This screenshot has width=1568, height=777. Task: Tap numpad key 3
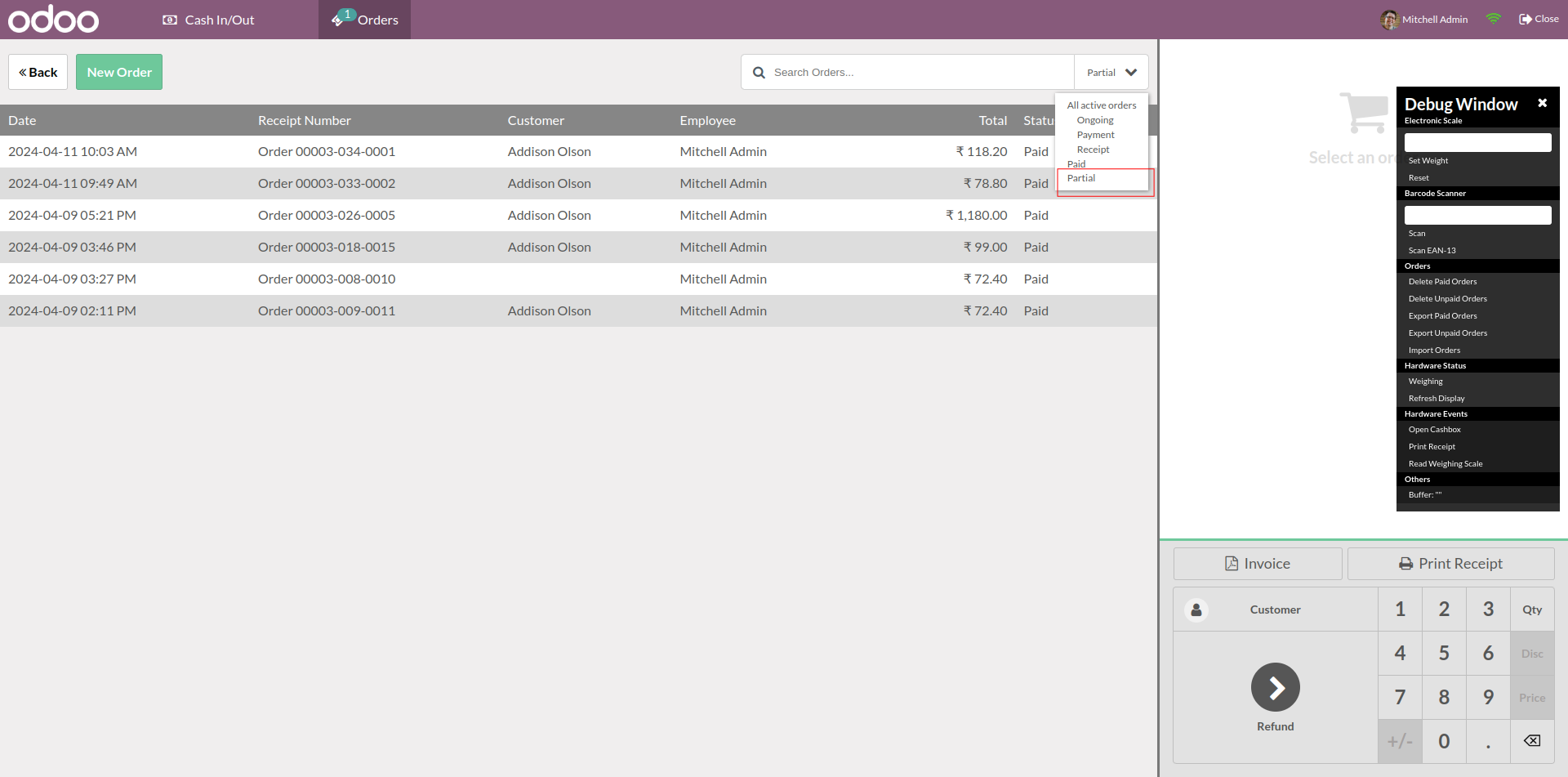pyautogui.click(x=1488, y=610)
